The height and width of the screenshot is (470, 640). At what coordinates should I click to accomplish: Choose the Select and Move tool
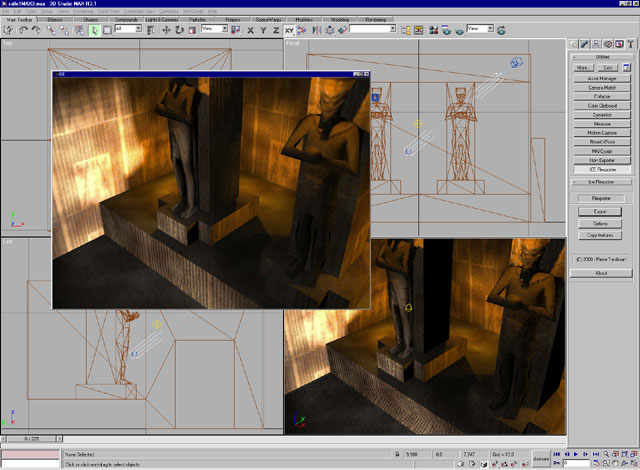pos(166,30)
